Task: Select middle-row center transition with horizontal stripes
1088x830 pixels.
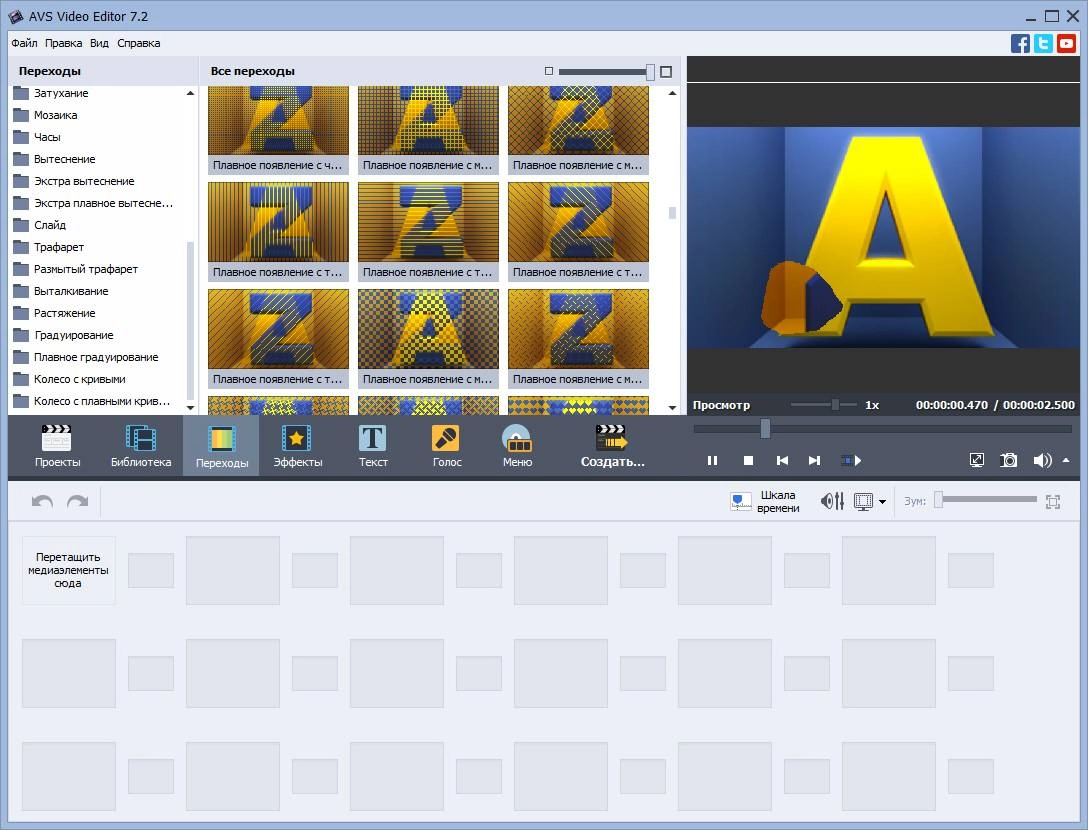Action: pos(428,231)
